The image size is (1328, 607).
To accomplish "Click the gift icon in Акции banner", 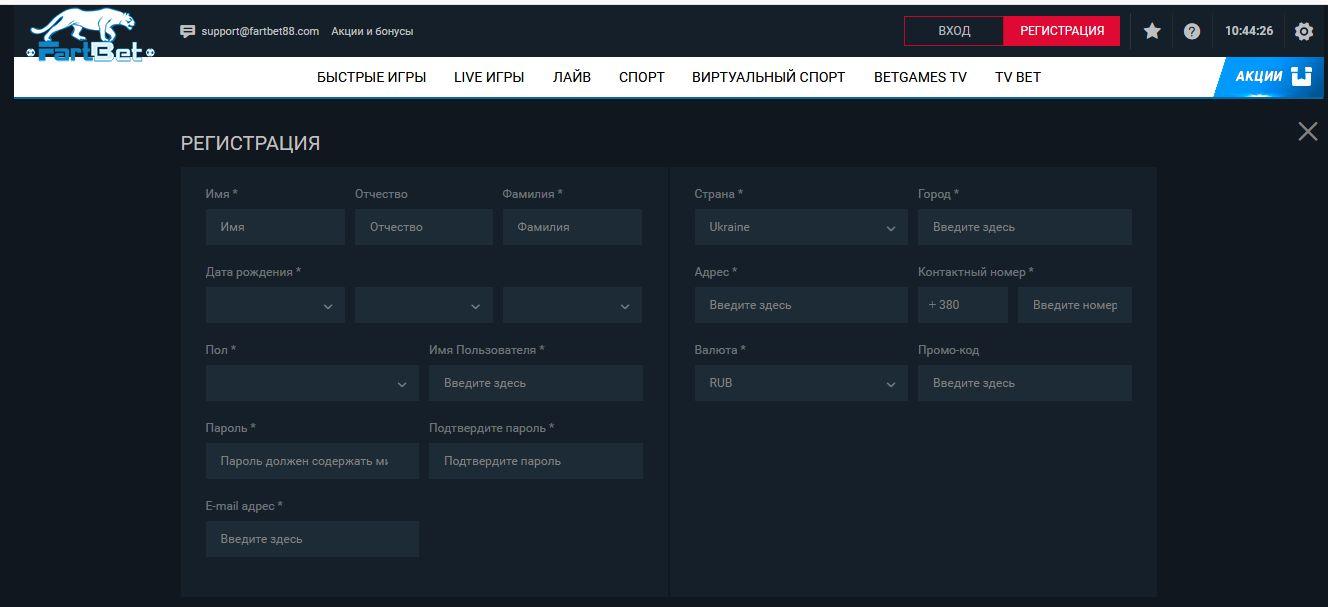I will click(1301, 76).
